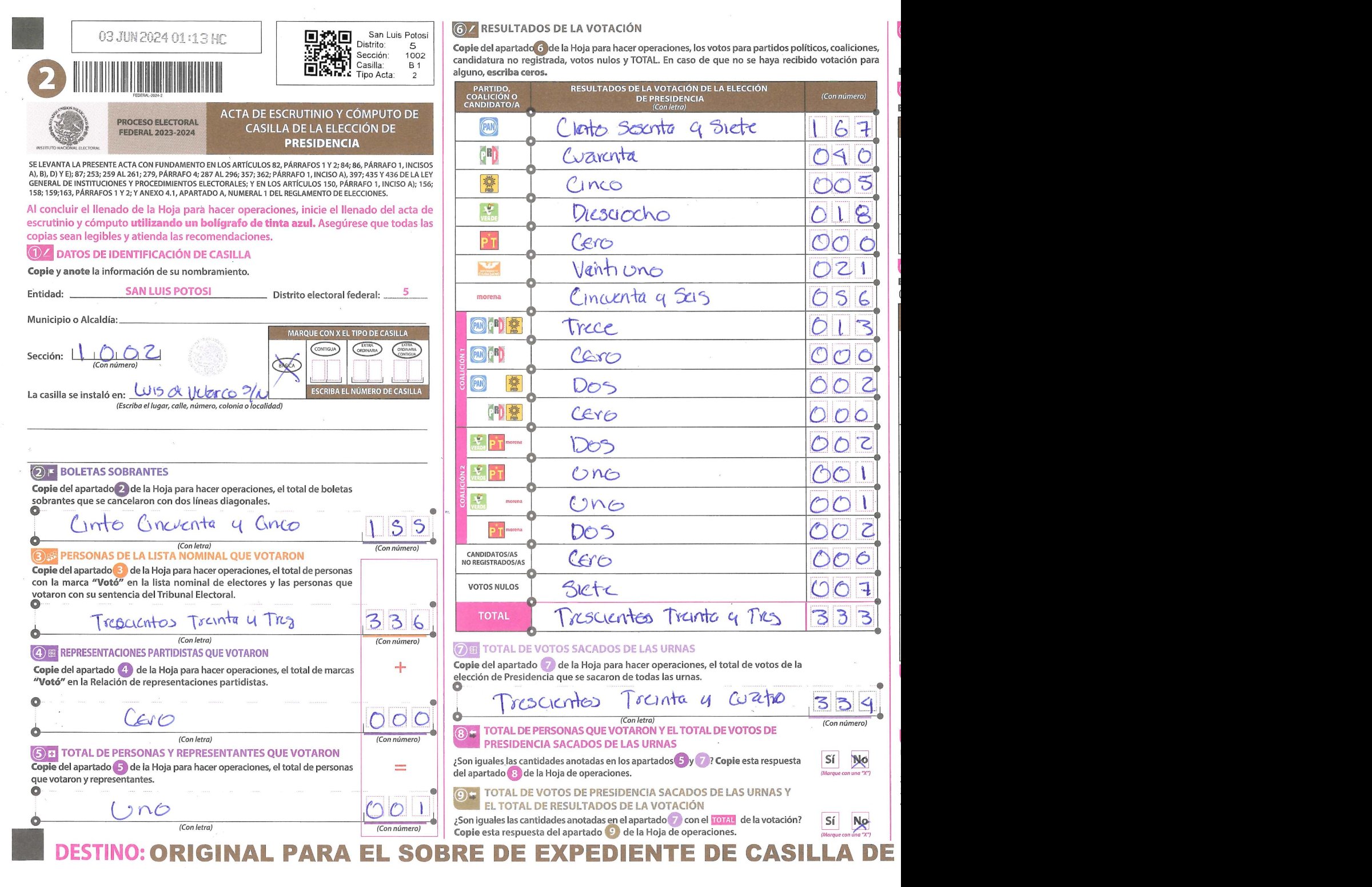Click the barcode below the date stamp
This screenshot has height=887, width=1372.
(x=147, y=77)
